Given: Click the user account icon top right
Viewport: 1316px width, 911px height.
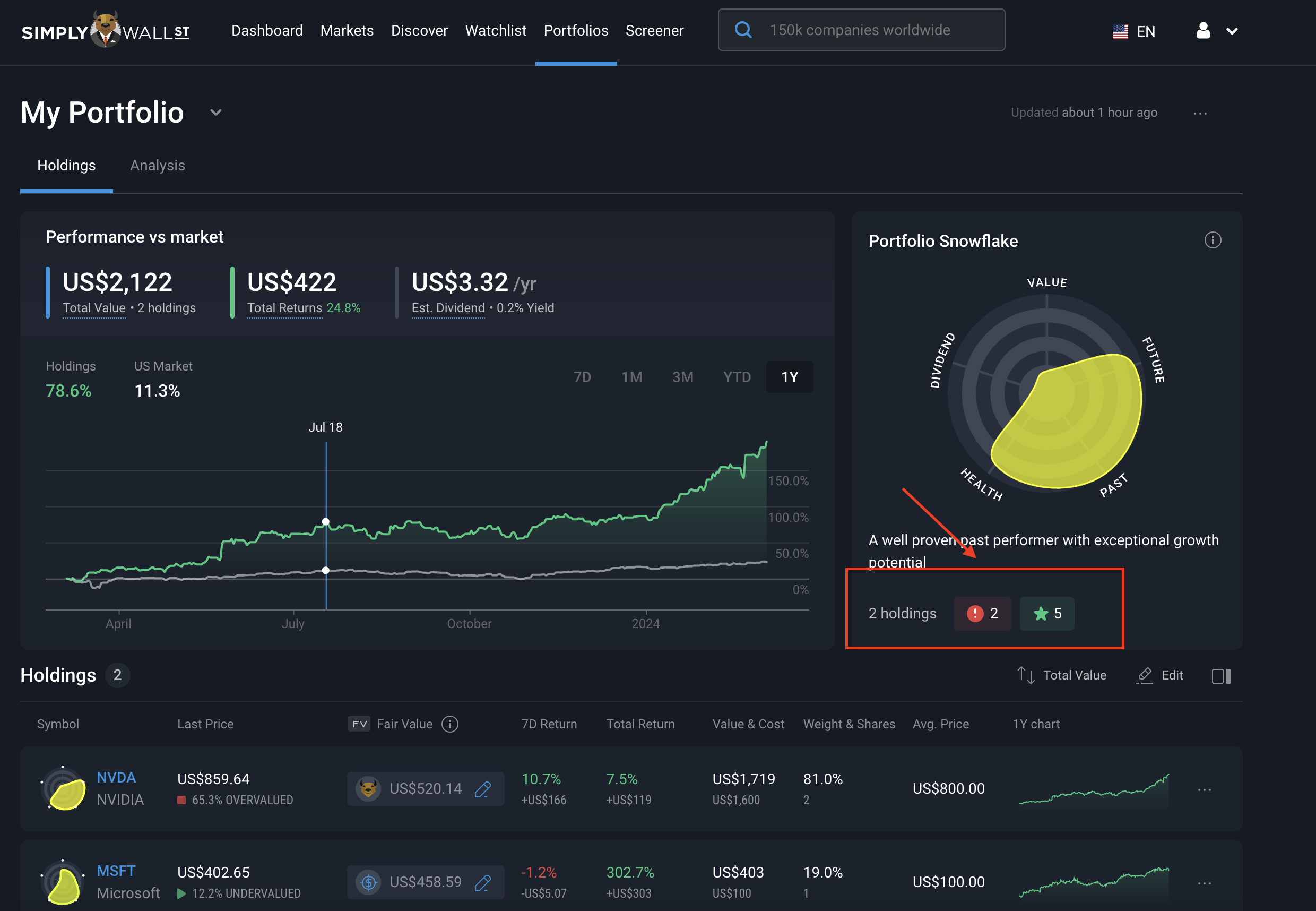Looking at the screenshot, I should (x=1204, y=31).
